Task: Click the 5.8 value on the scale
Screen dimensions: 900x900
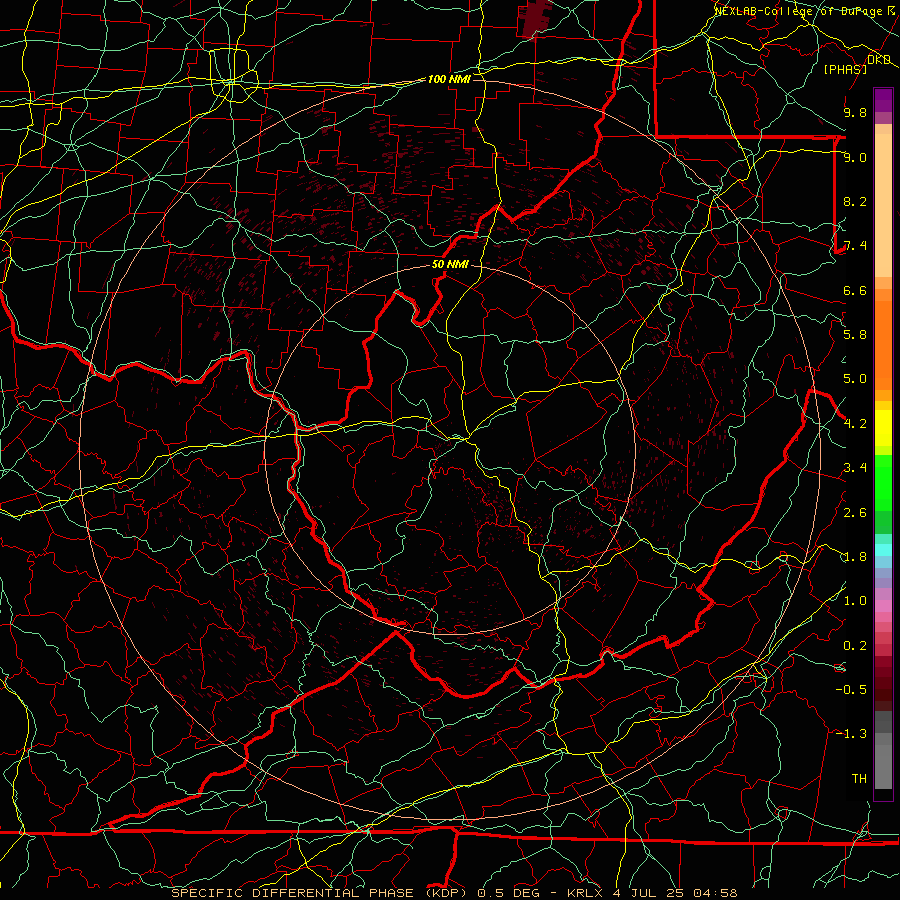Action: click(x=855, y=335)
